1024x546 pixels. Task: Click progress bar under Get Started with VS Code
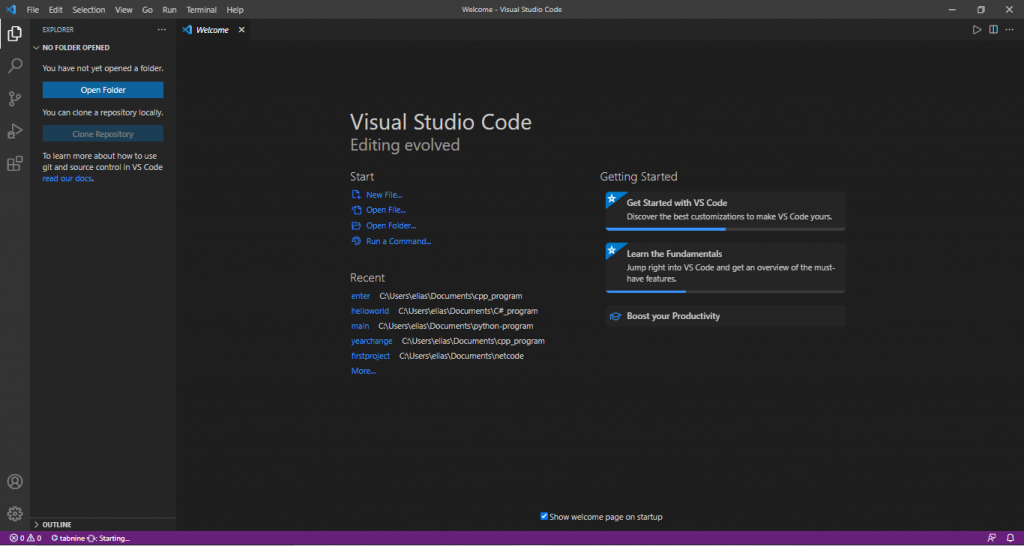726,229
